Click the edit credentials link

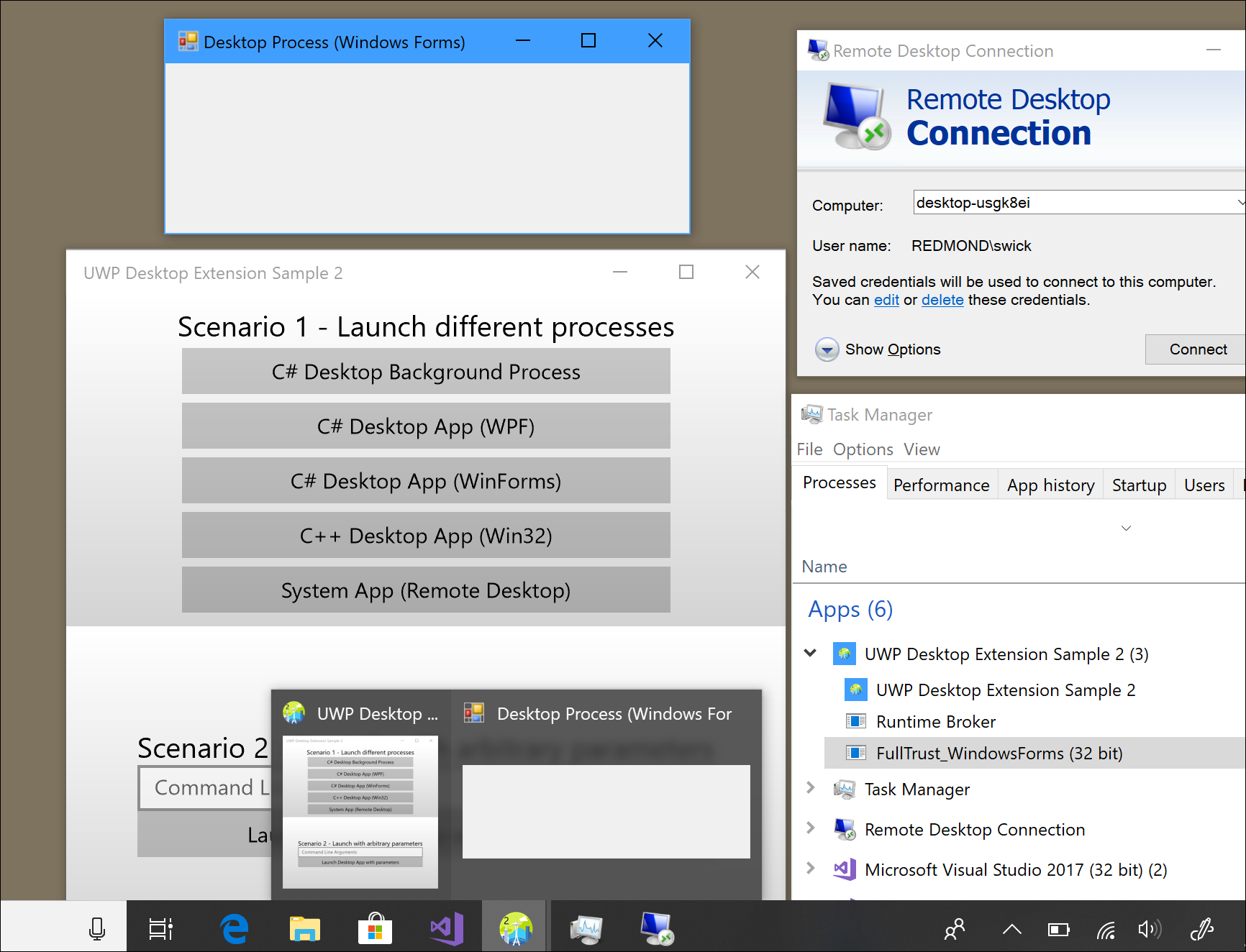[x=886, y=300]
